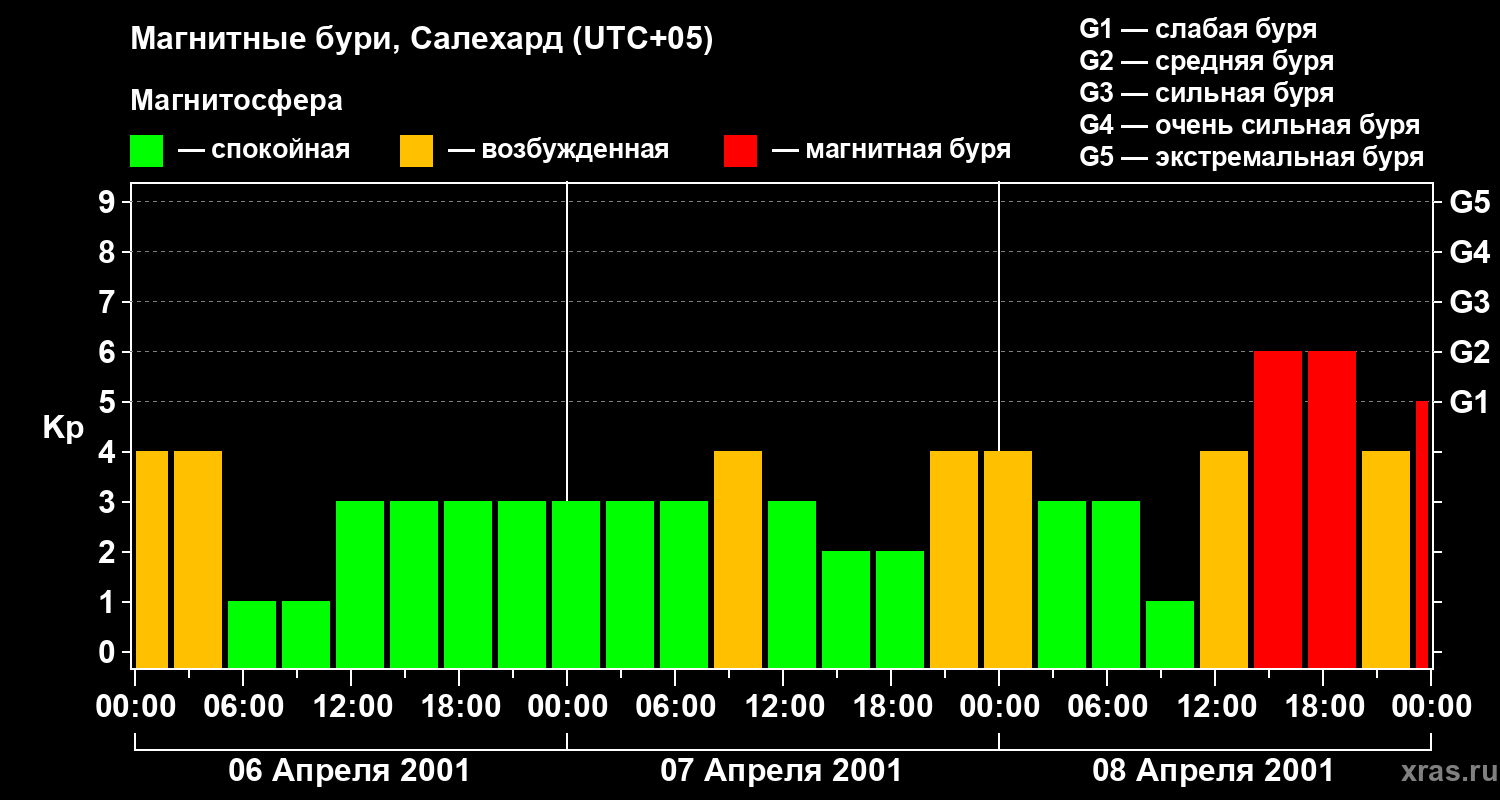Viewport: 1500px width, 800px height.
Task: Click the '06 Апреля 2001' date label
Action: pos(349,771)
